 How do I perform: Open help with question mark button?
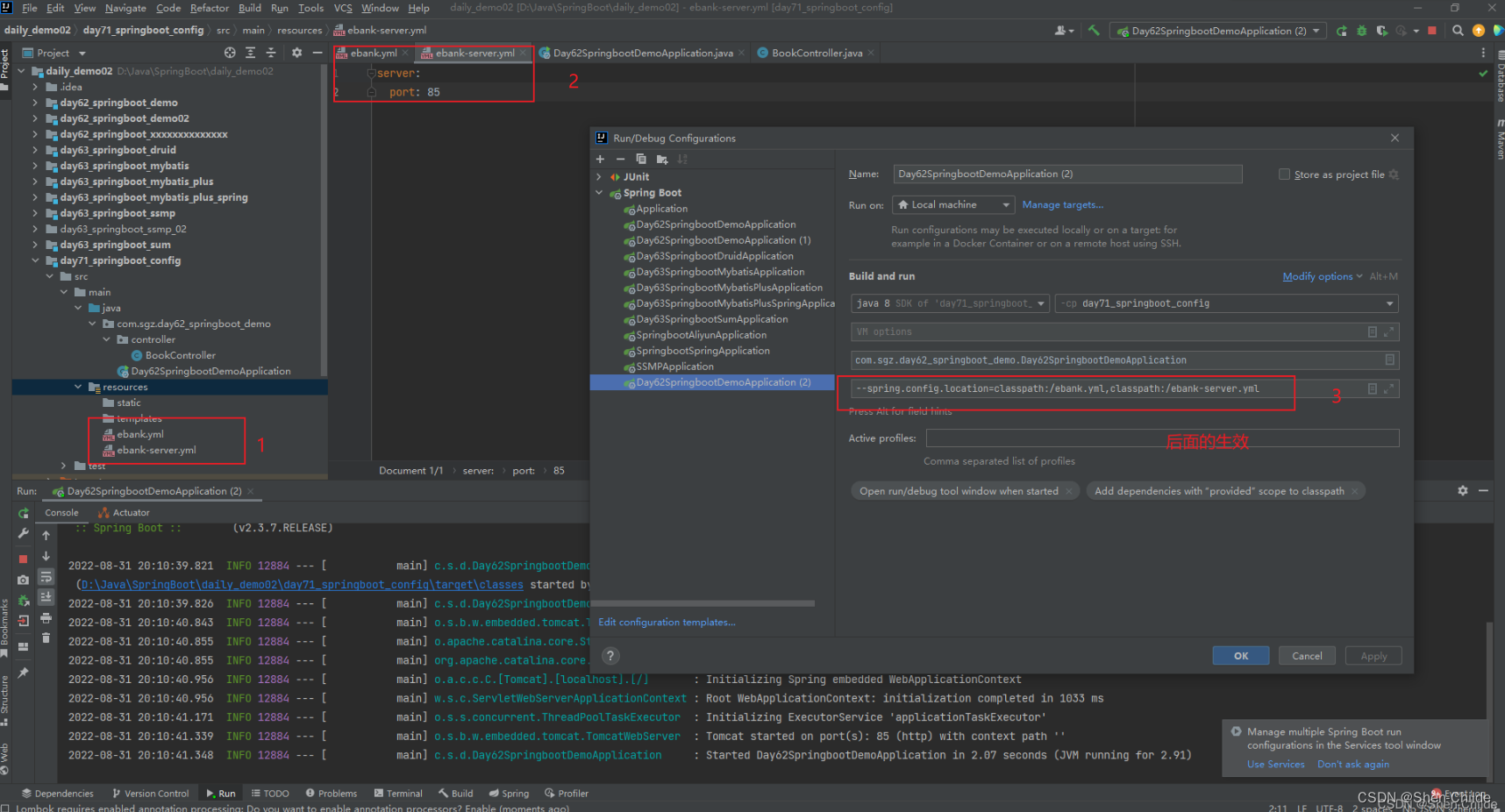pyautogui.click(x=611, y=656)
